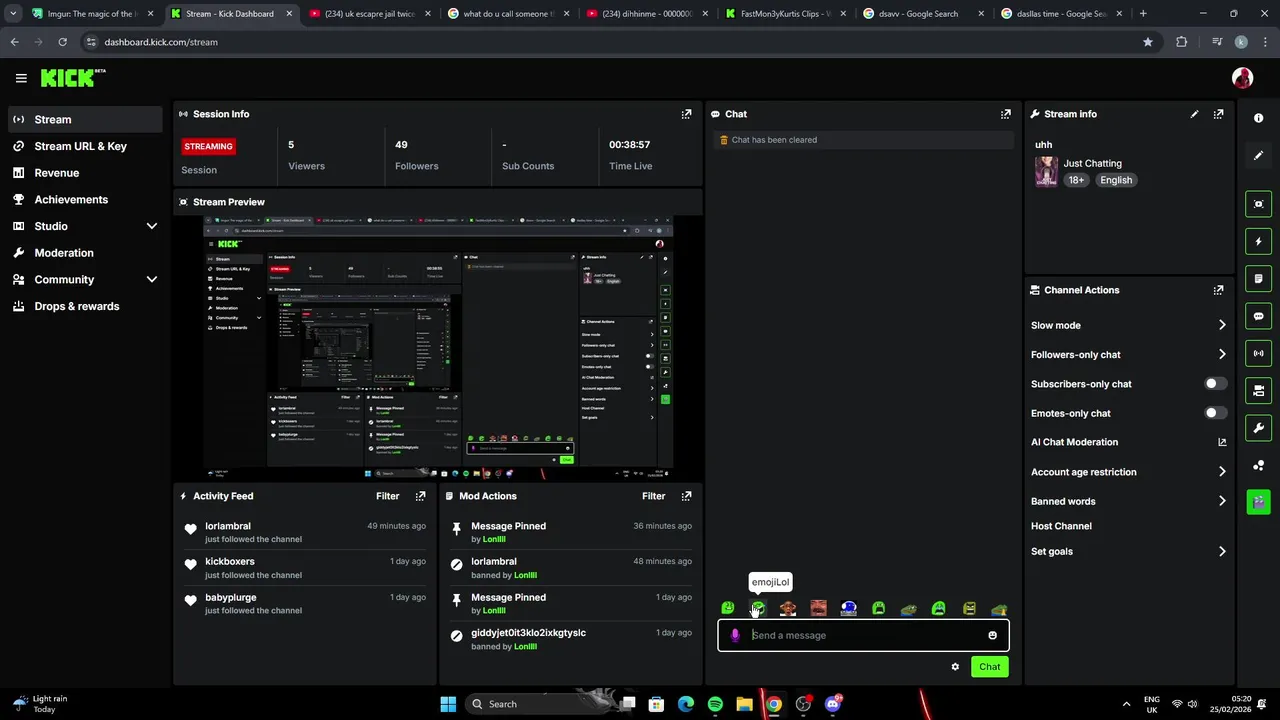1280x720 pixels.
Task: Expand Slow mode options
Action: pyautogui.click(x=1222, y=325)
